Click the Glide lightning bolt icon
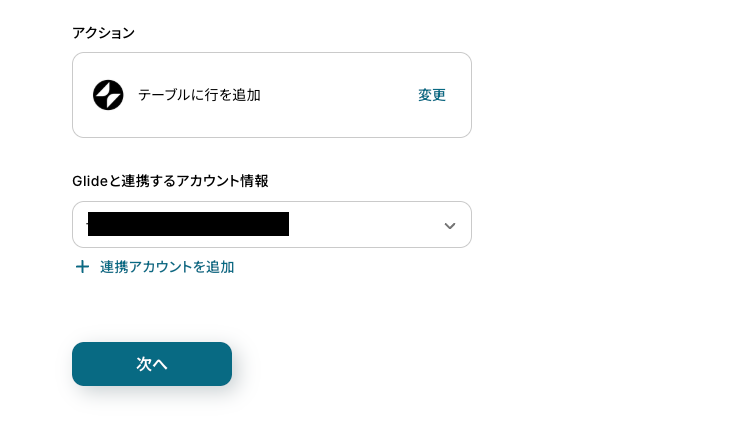The width and height of the screenshot is (754, 430). click(108, 95)
